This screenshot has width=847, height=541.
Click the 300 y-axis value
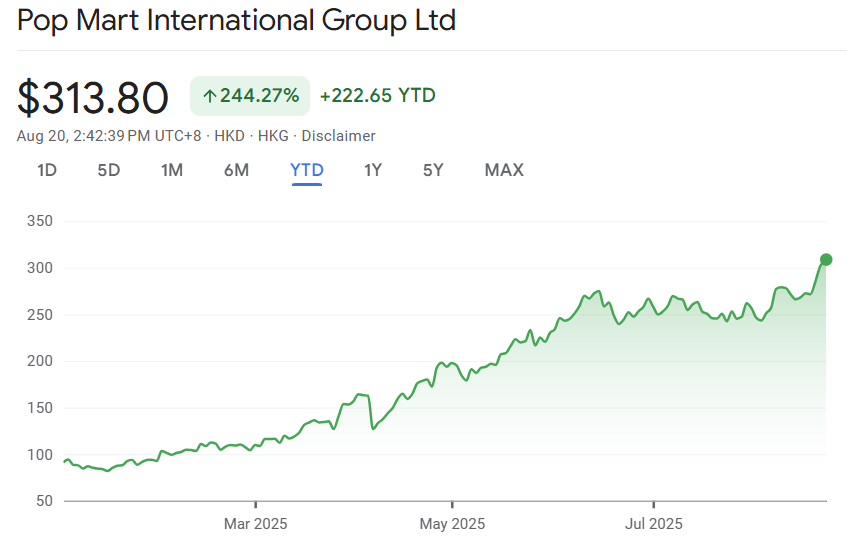point(40,268)
